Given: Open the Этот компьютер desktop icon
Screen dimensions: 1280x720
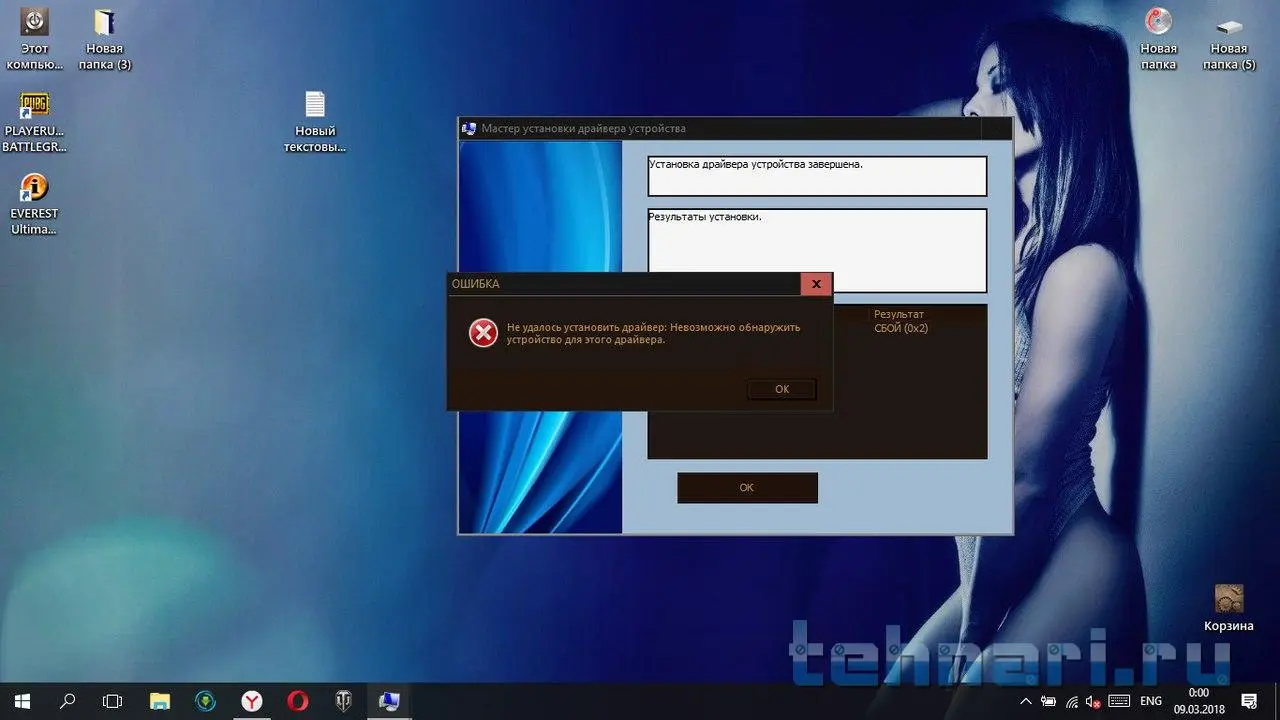Looking at the screenshot, I should pyautogui.click(x=35, y=22).
